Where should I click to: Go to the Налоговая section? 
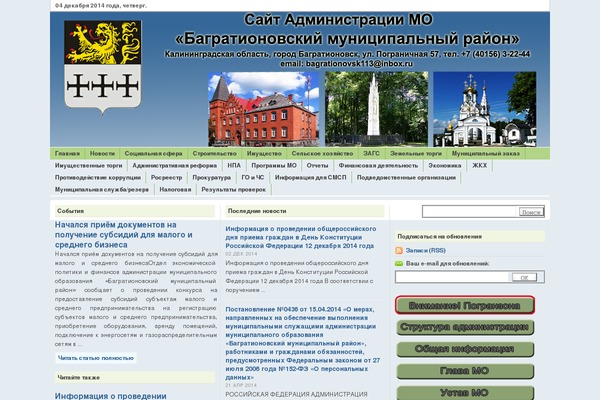(175, 189)
